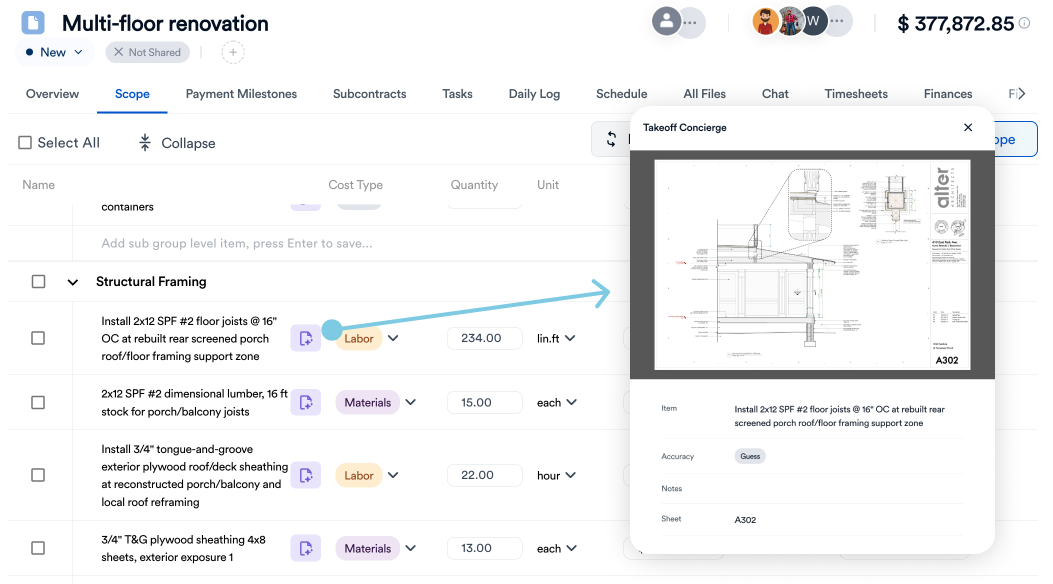Open the Chat tab
The height and width of the screenshot is (584, 1053).
click(775, 94)
